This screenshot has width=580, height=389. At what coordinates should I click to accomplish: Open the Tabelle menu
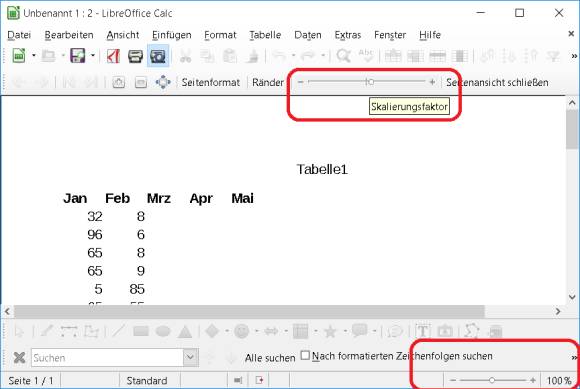[x=265, y=35]
